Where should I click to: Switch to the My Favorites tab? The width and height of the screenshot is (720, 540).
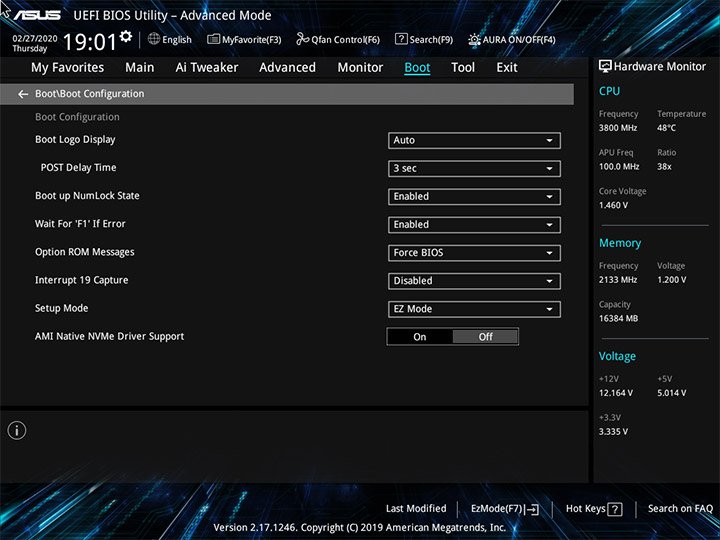(68, 68)
